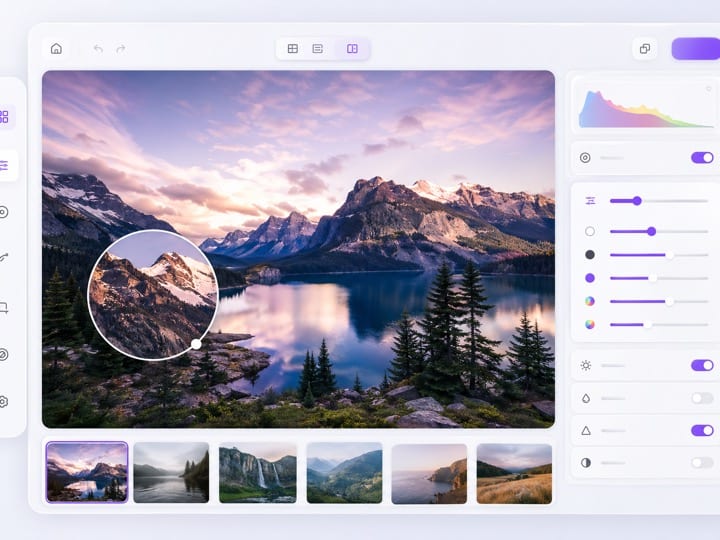Click the white circle highlights icon

(x=590, y=231)
